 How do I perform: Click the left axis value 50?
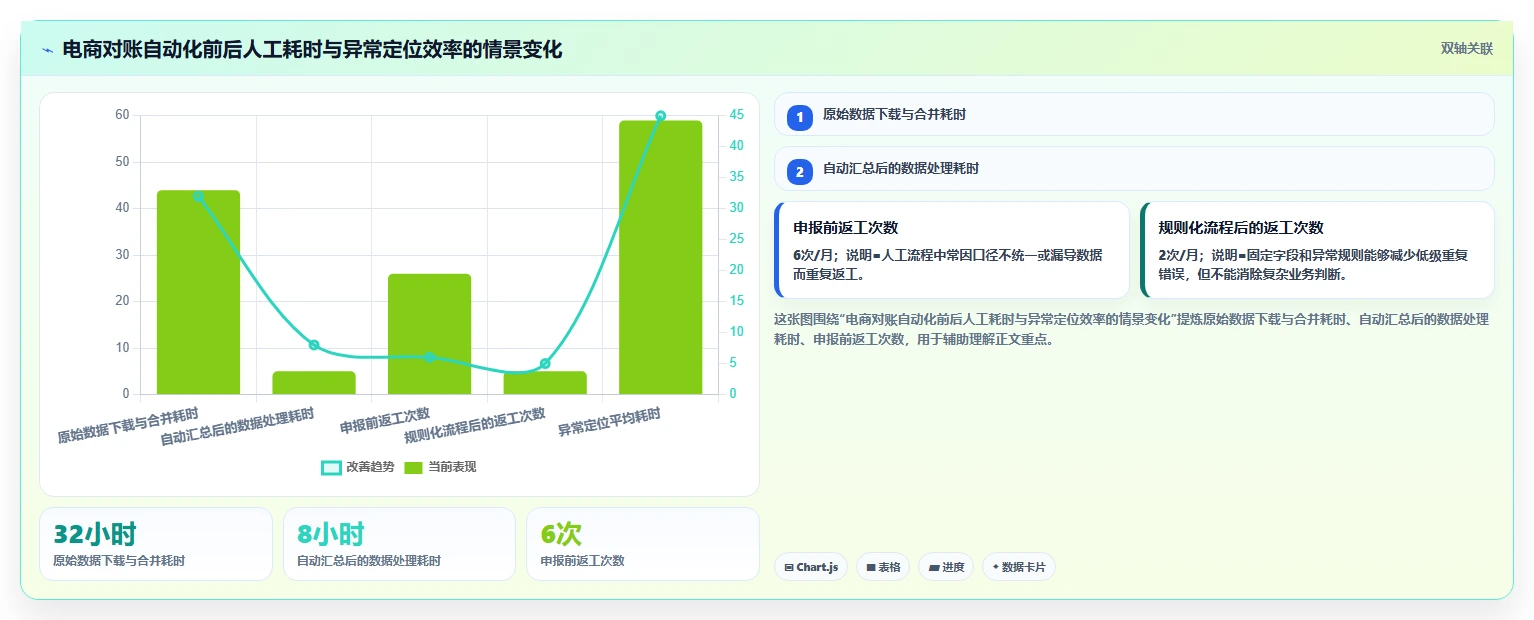tap(122, 162)
